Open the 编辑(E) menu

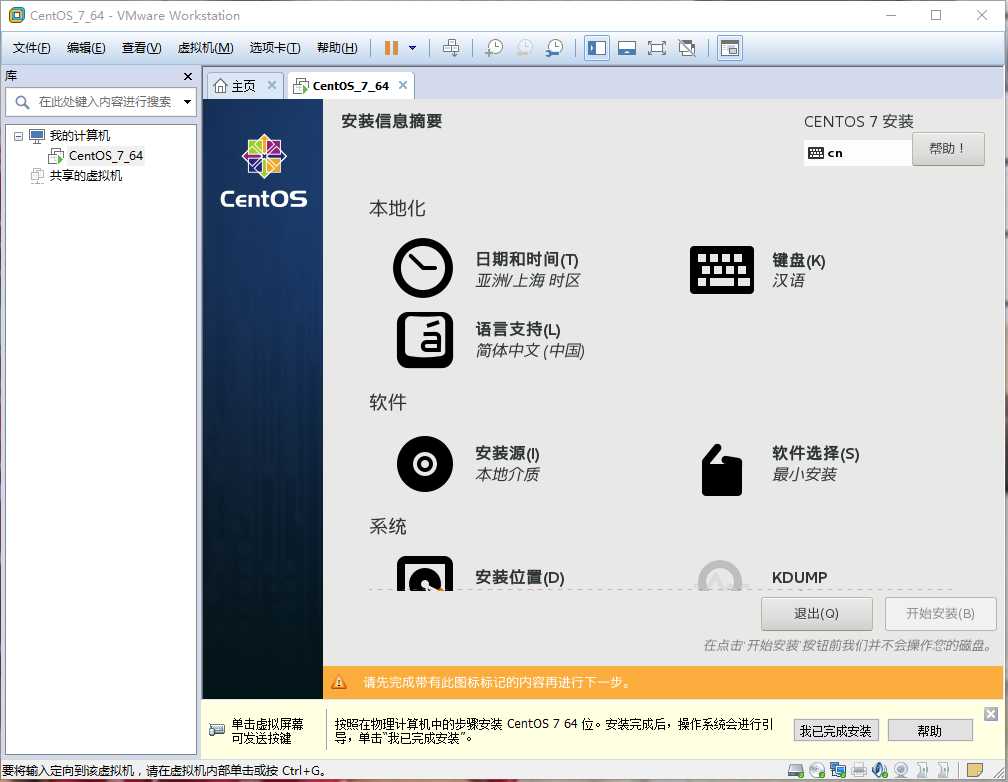click(86, 48)
